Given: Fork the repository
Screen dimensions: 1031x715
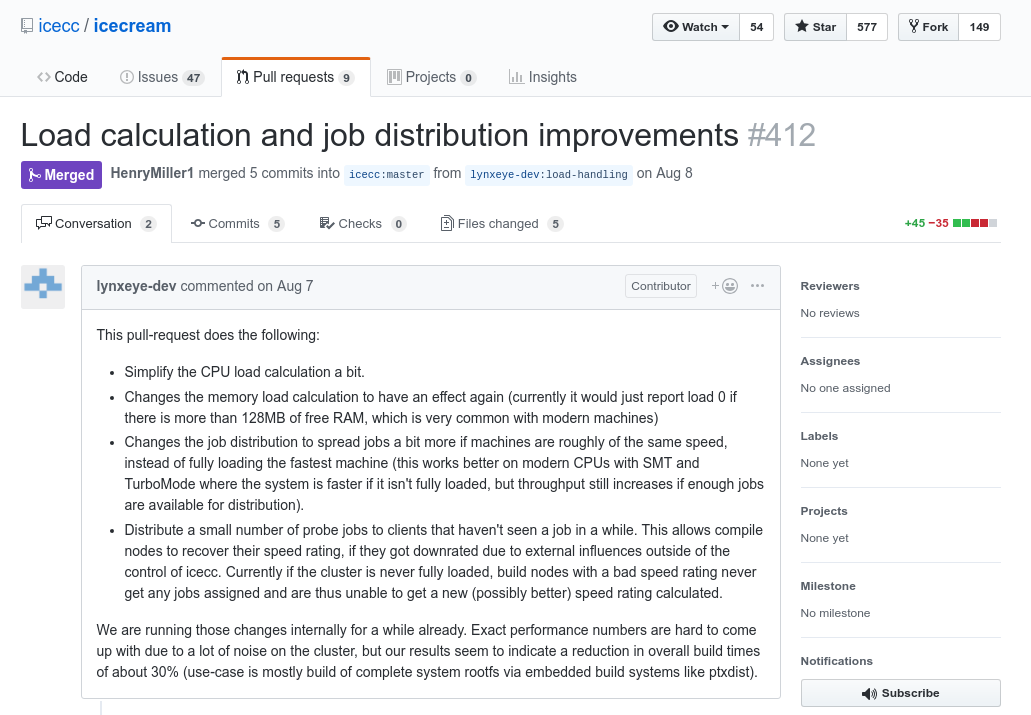Looking at the screenshot, I should pos(928,27).
